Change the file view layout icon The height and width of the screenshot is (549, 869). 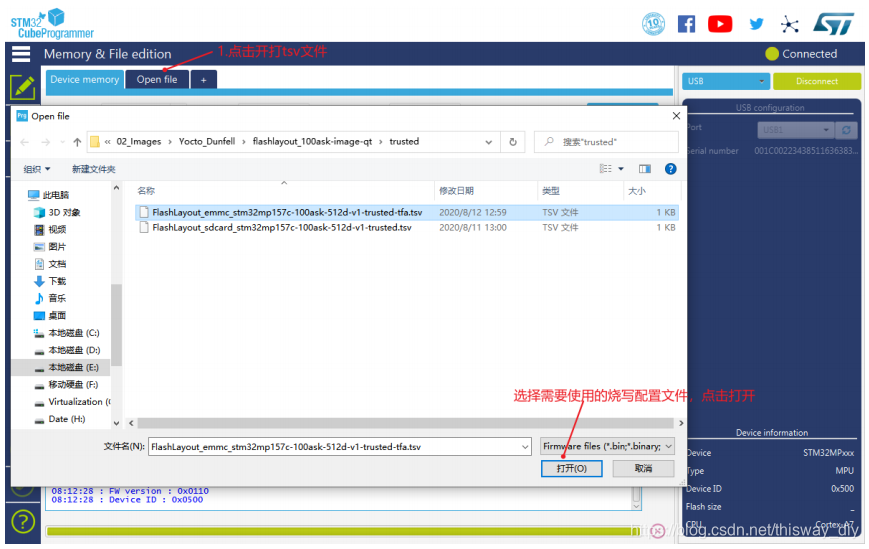click(x=606, y=168)
